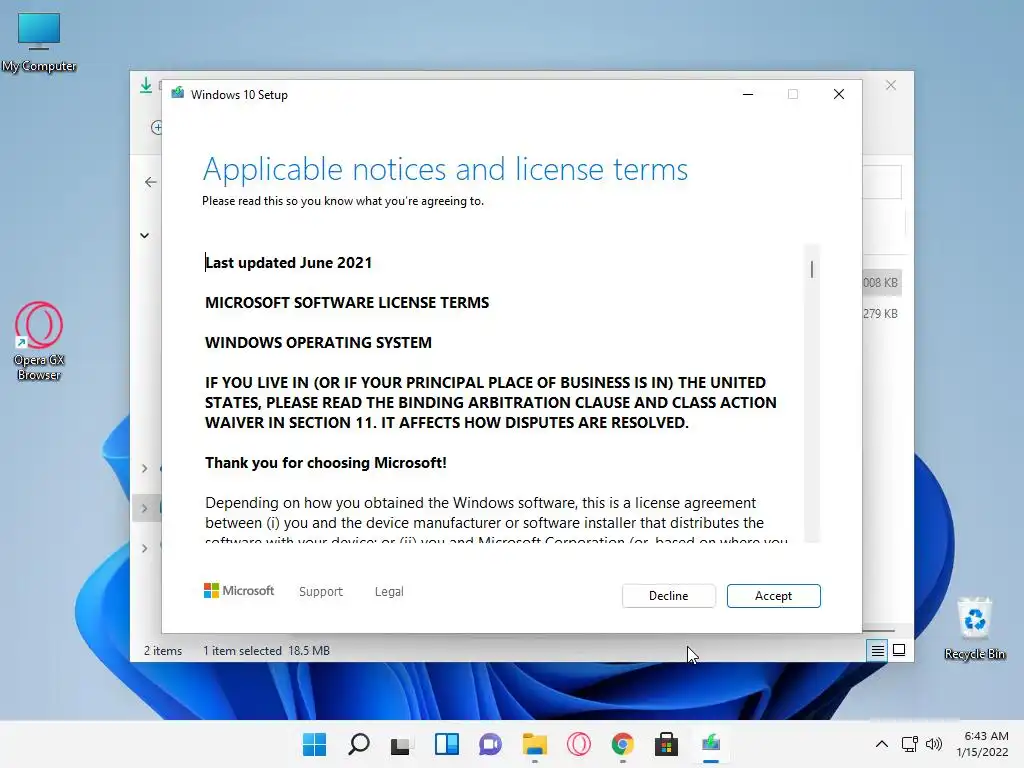
Task: Click 'Thank you for choosing Microsoft!' text
Action: (326, 463)
